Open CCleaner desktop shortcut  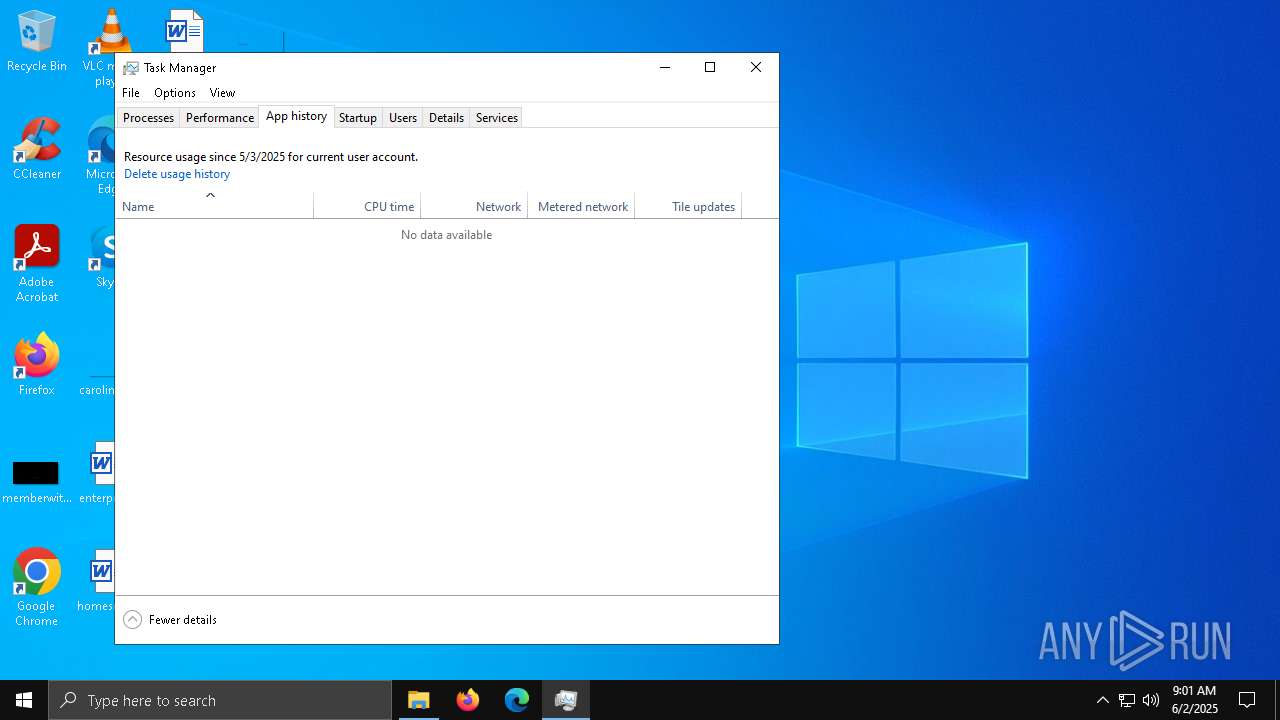(x=37, y=150)
